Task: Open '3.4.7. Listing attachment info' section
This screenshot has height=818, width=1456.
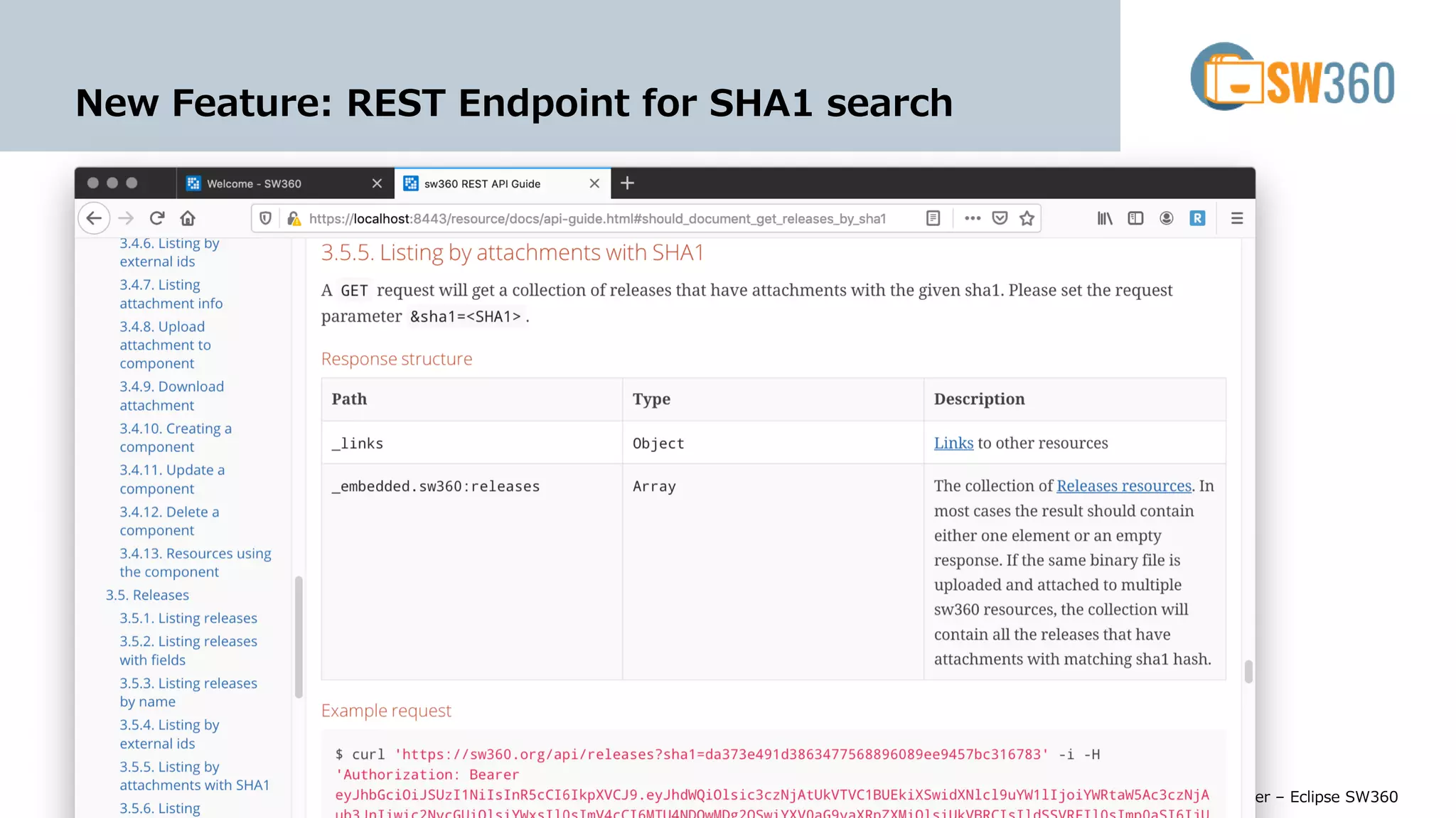Action: click(x=171, y=294)
